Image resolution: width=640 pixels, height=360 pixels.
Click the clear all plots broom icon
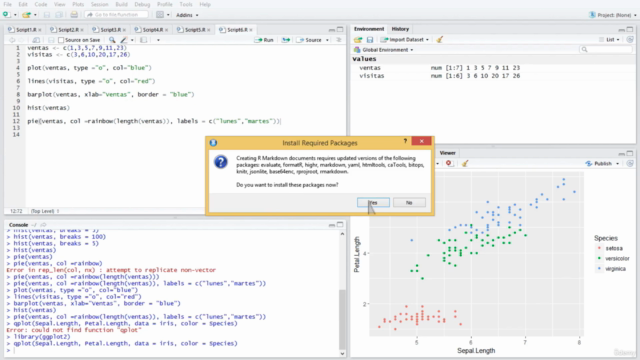(464, 163)
